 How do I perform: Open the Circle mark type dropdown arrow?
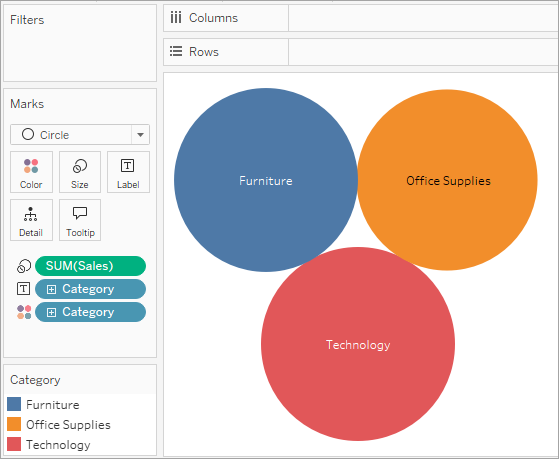[x=140, y=135]
